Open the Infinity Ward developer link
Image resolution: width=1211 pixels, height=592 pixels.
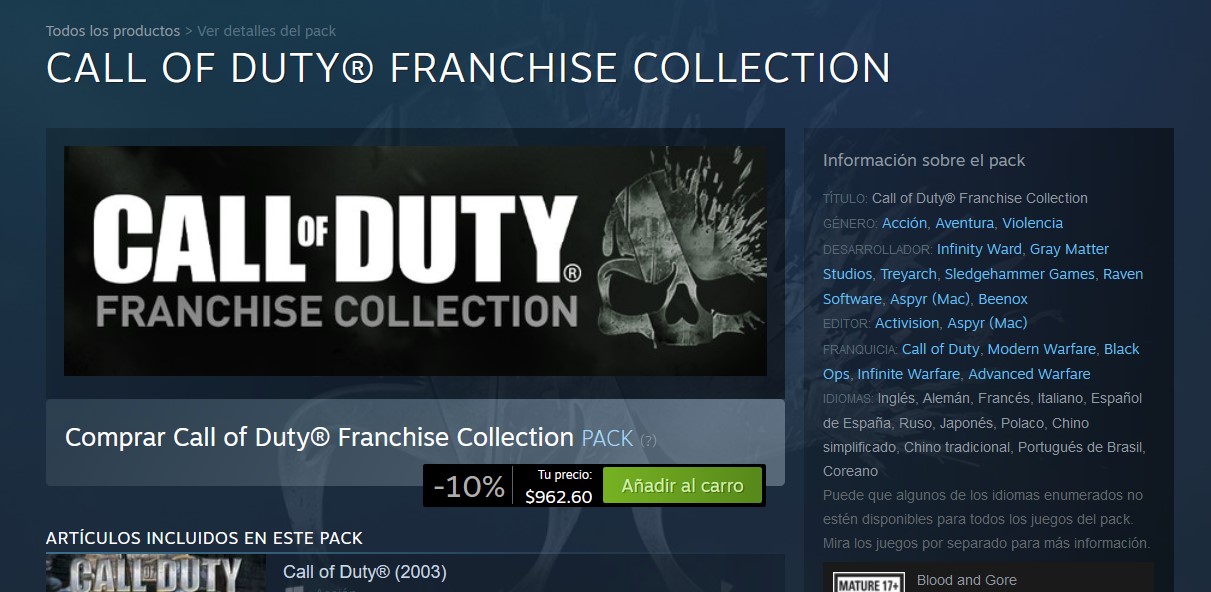(979, 249)
